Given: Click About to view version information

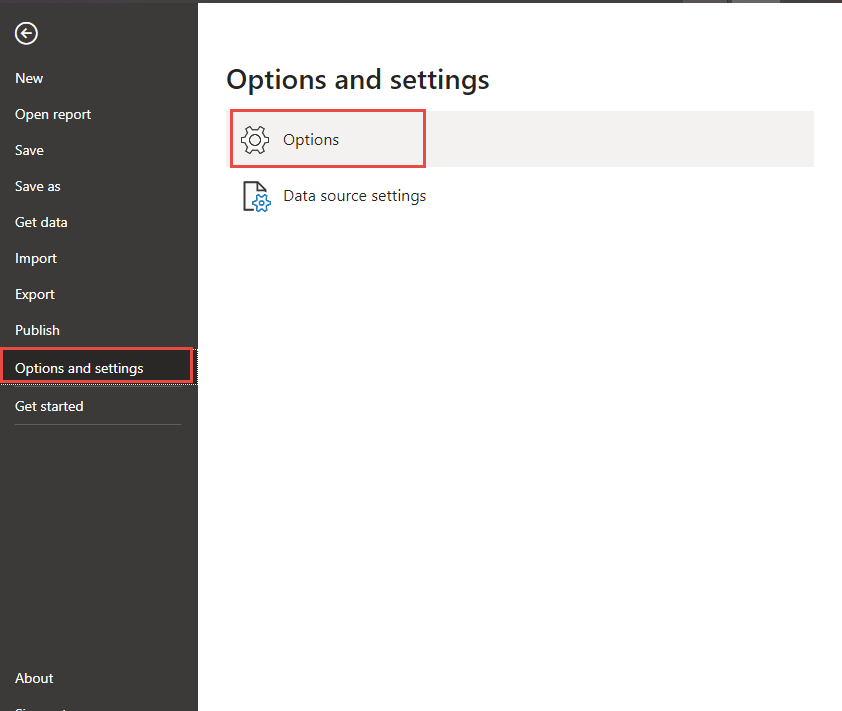Looking at the screenshot, I should [x=33, y=678].
